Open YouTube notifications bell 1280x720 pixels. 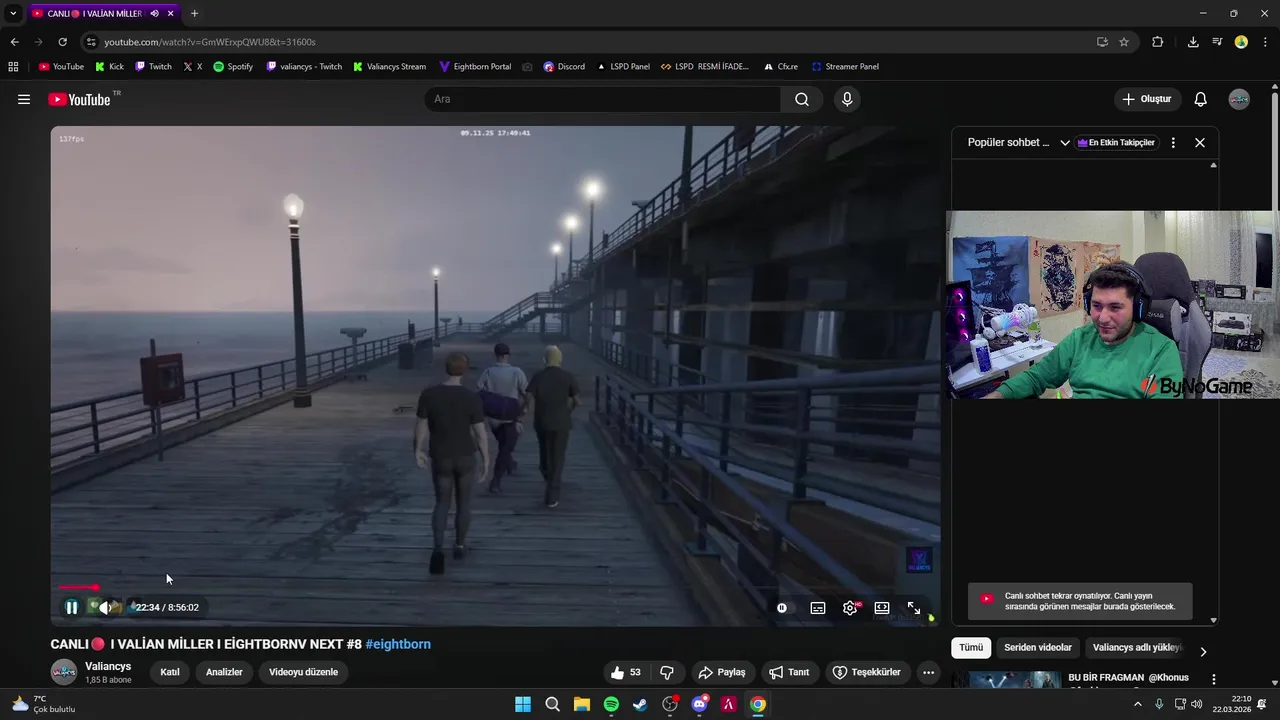pyautogui.click(x=1201, y=99)
